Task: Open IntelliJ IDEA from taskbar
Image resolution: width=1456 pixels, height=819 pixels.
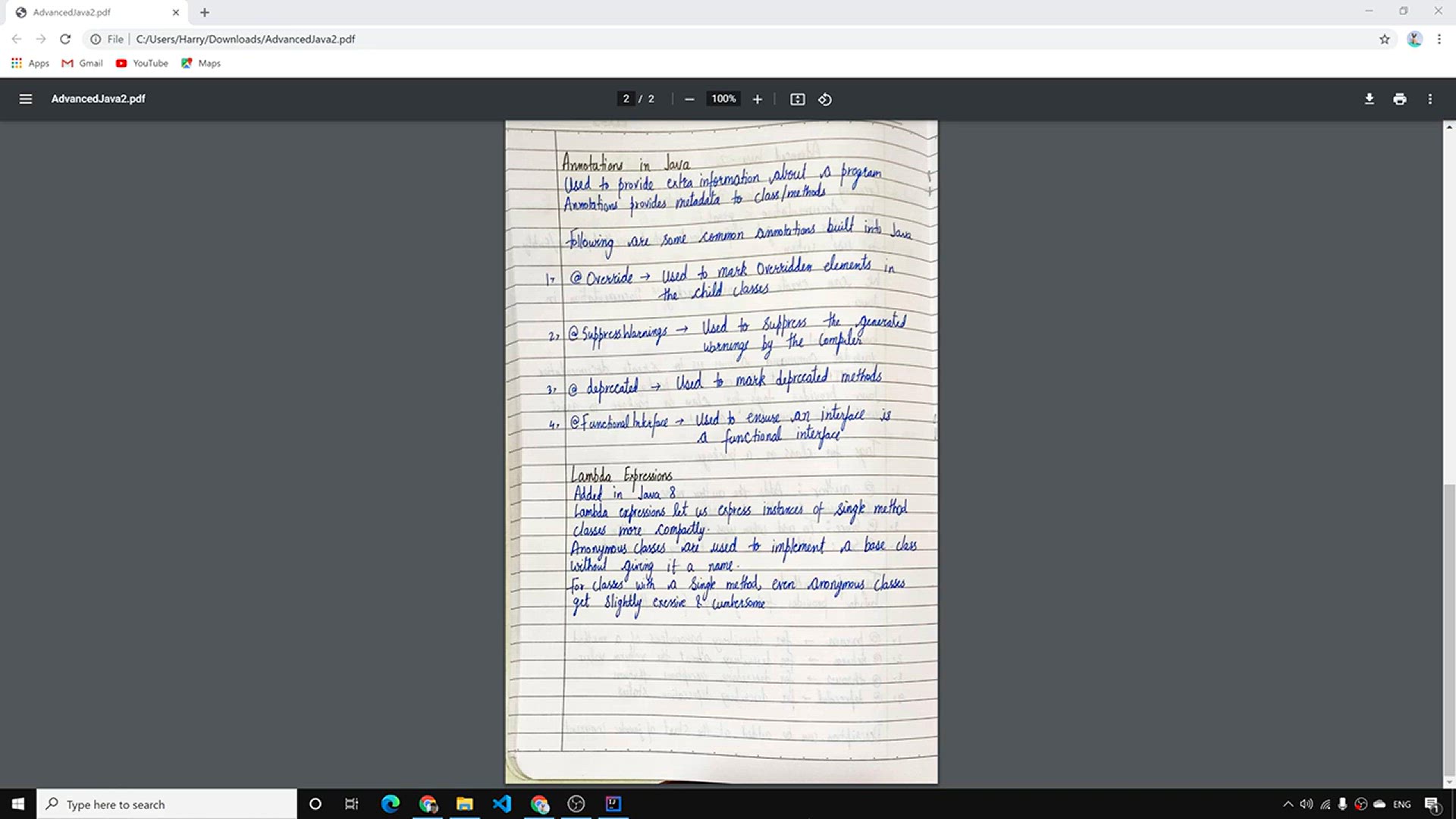Action: tap(613, 804)
